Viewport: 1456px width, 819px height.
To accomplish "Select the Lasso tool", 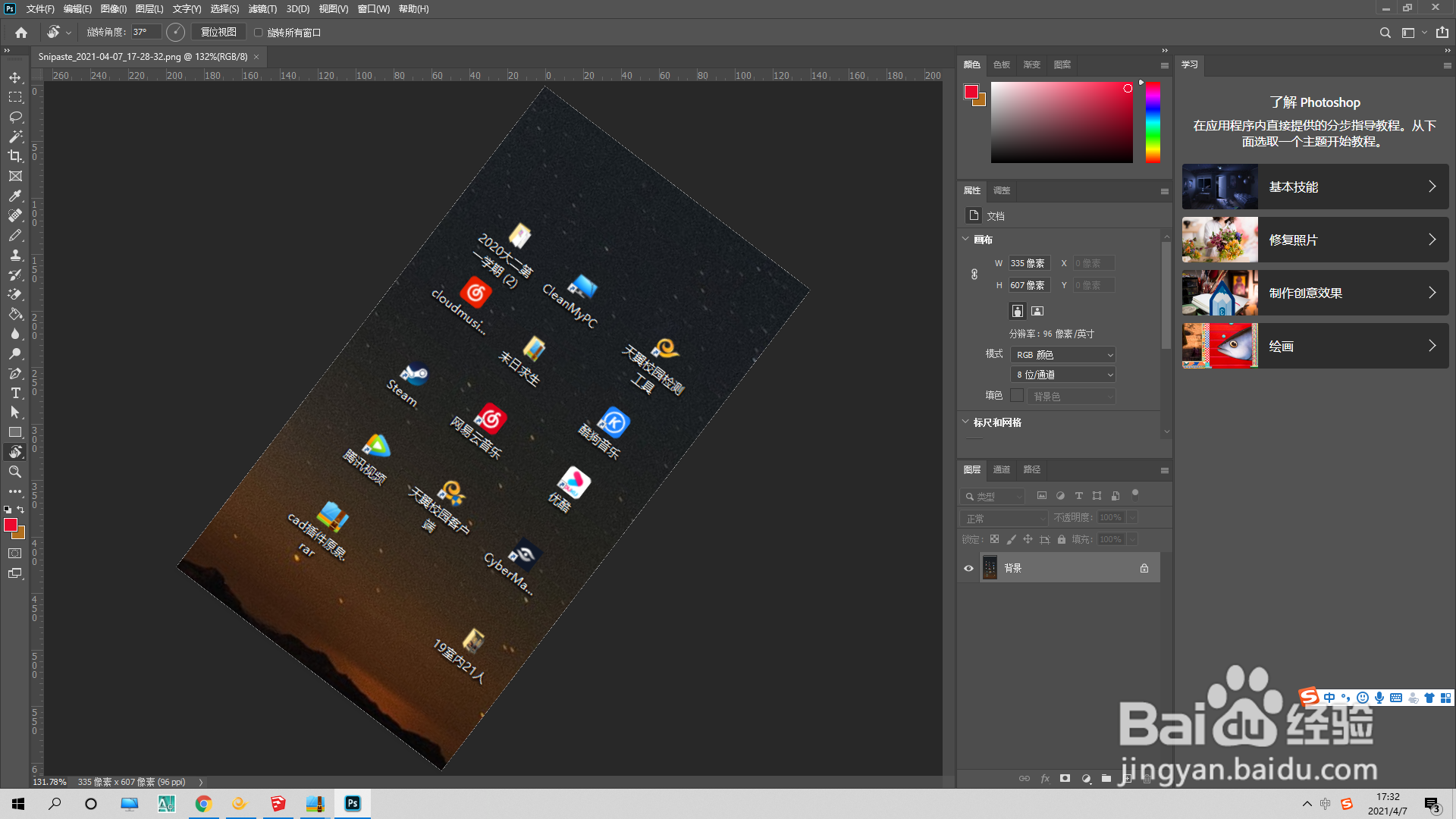I will pos(15,117).
